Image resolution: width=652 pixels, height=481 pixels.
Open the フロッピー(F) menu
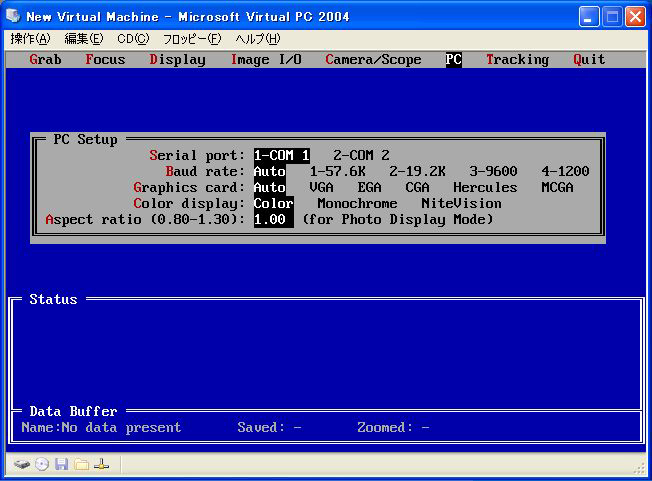(x=192, y=39)
